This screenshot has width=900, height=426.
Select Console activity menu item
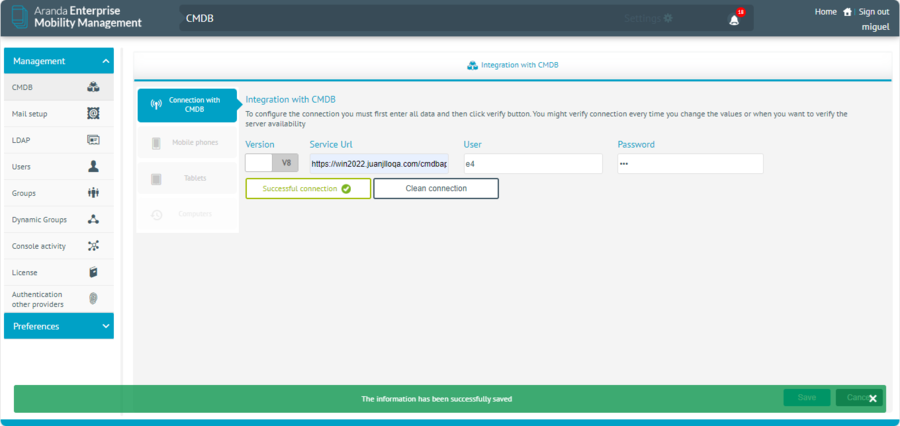[x=59, y=246]
